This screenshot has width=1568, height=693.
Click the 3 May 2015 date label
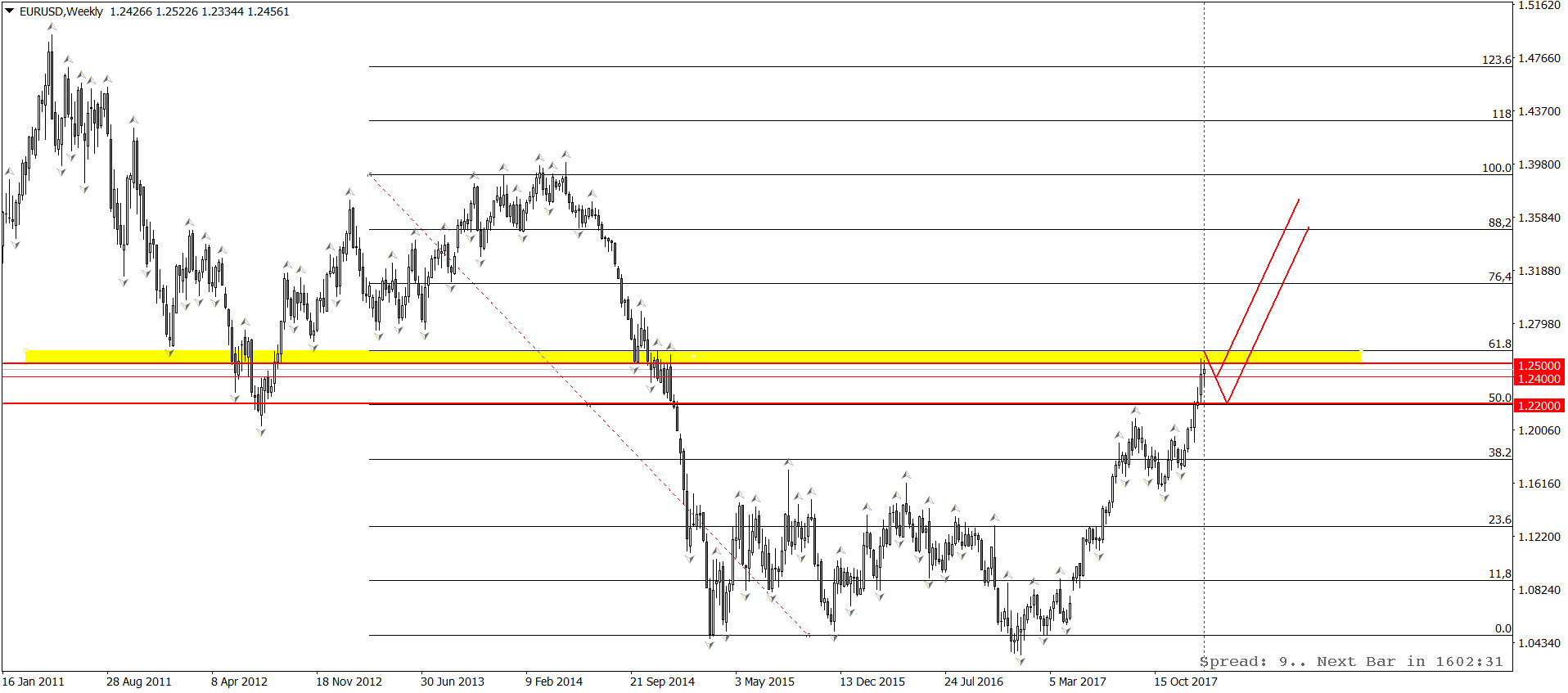(764, 682)
